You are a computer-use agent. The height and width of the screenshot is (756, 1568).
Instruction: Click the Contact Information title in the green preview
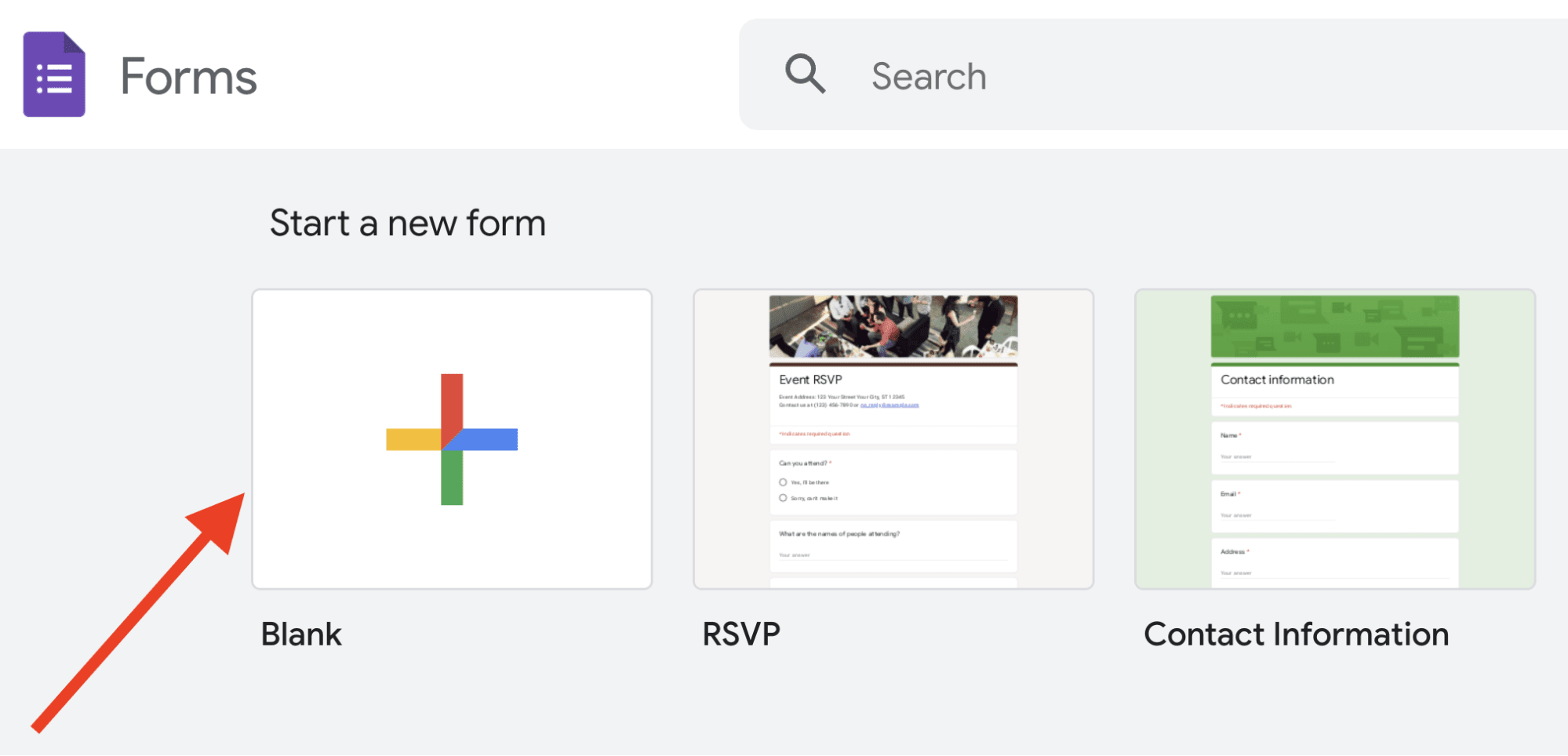coord(1278,379)
